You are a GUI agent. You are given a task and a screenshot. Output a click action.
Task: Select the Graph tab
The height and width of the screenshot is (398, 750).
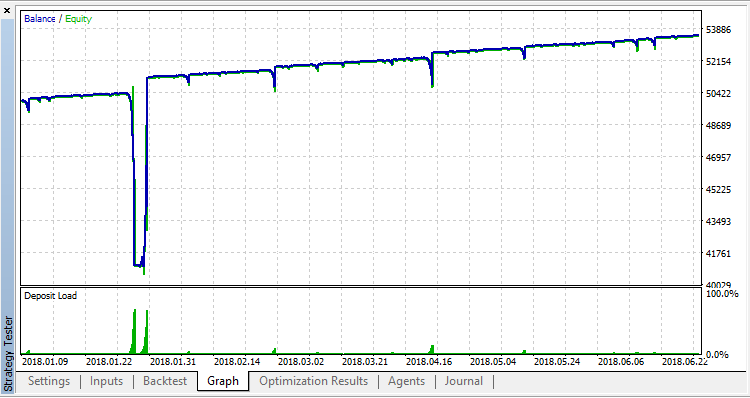(223, 381)
